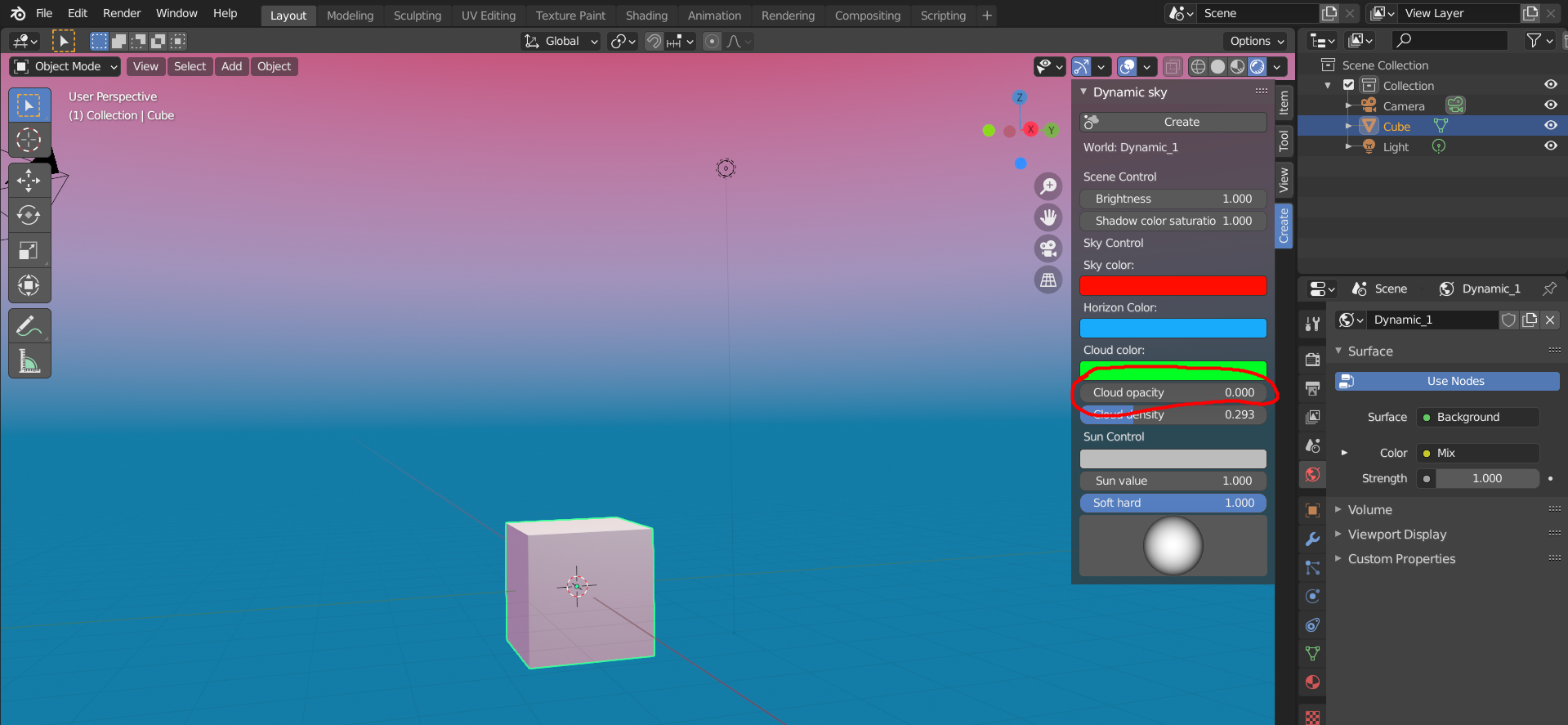The height and width of the screenshot is (725, 1568).
Task: Toggle fake user shield for Dynamic_1
Action: click(1509, 320)
